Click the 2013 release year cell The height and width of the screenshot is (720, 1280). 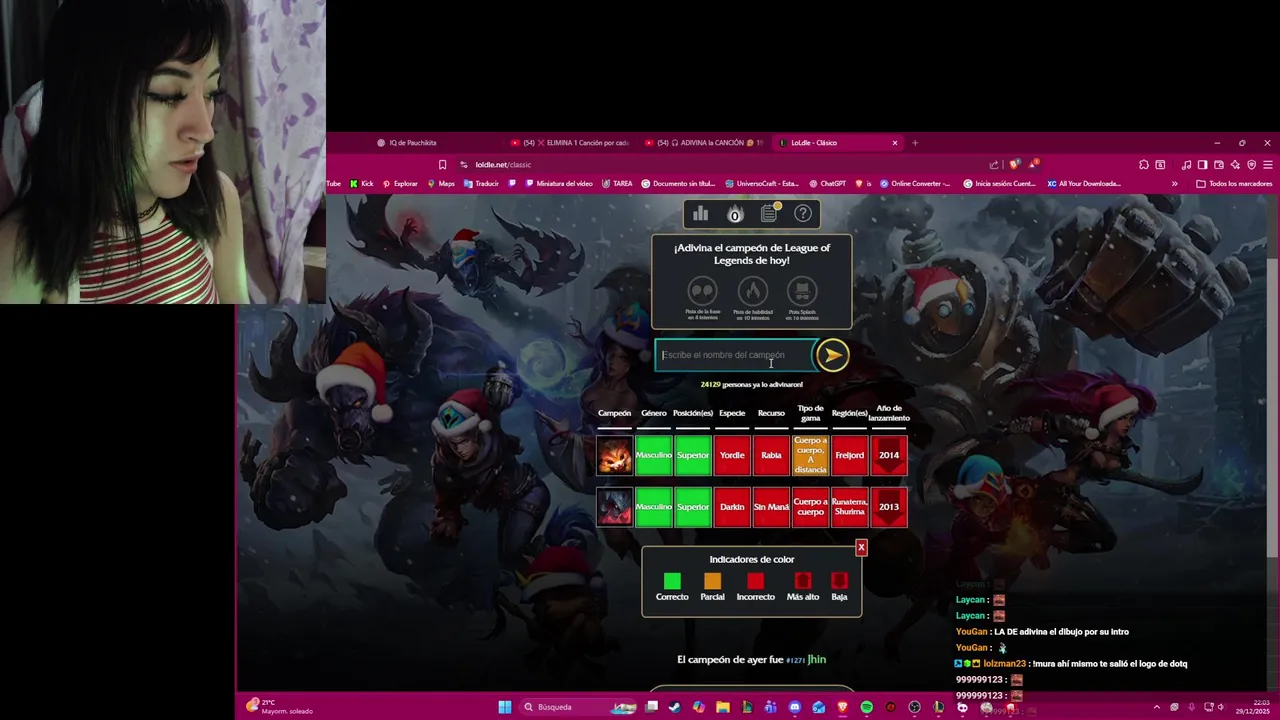tap(889, 507)
